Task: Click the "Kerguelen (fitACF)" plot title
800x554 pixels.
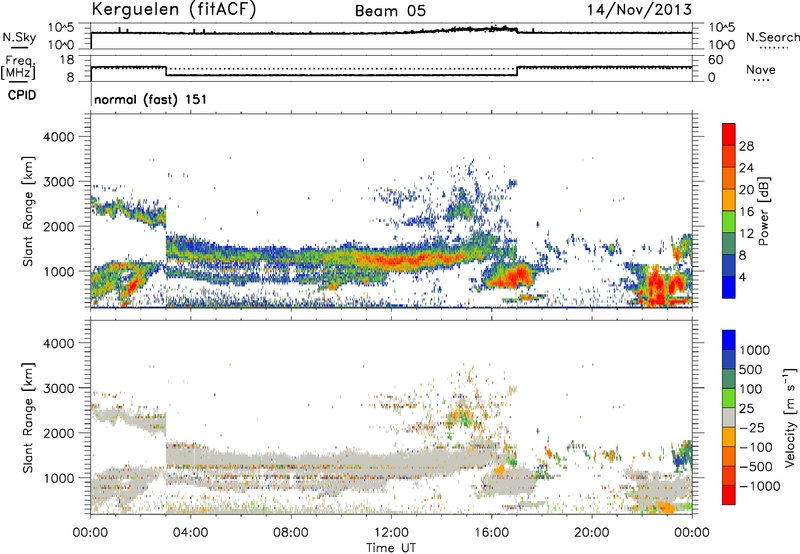Action: (x=174, y=9)
